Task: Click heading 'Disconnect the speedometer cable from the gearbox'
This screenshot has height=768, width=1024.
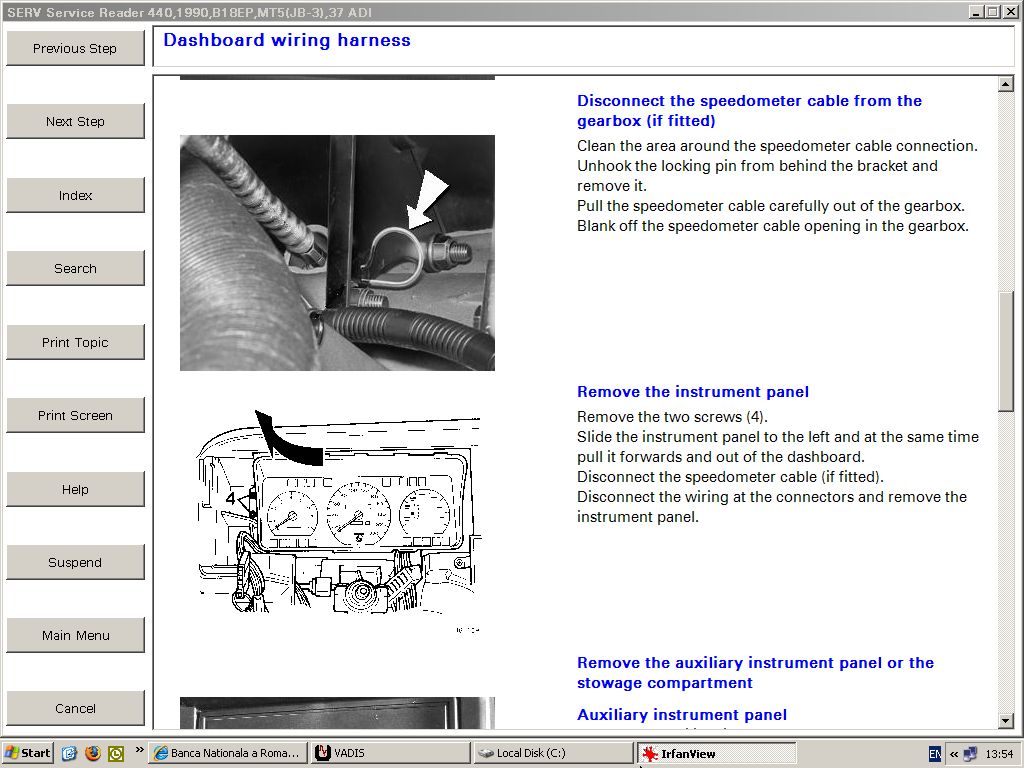Action: (749, 110)
